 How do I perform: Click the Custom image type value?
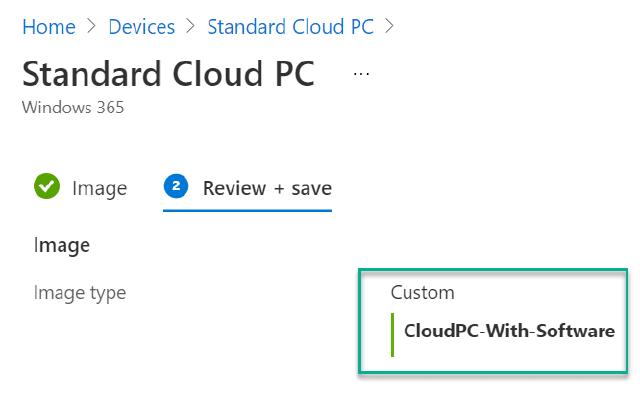[422, 292]
